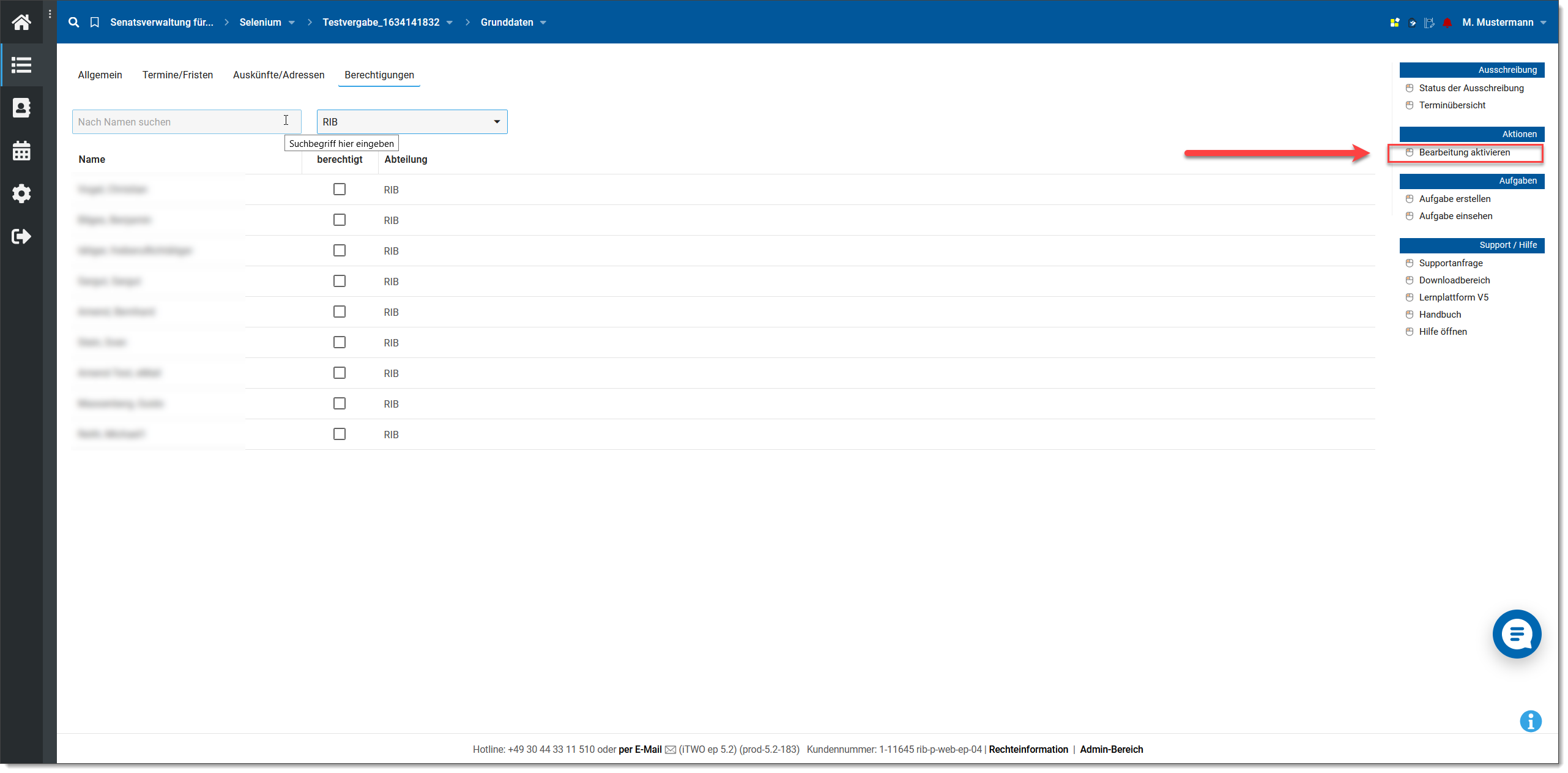Open Rechteinformation in the footer
Screen dimensions: 1568x773
point(1028,750)
